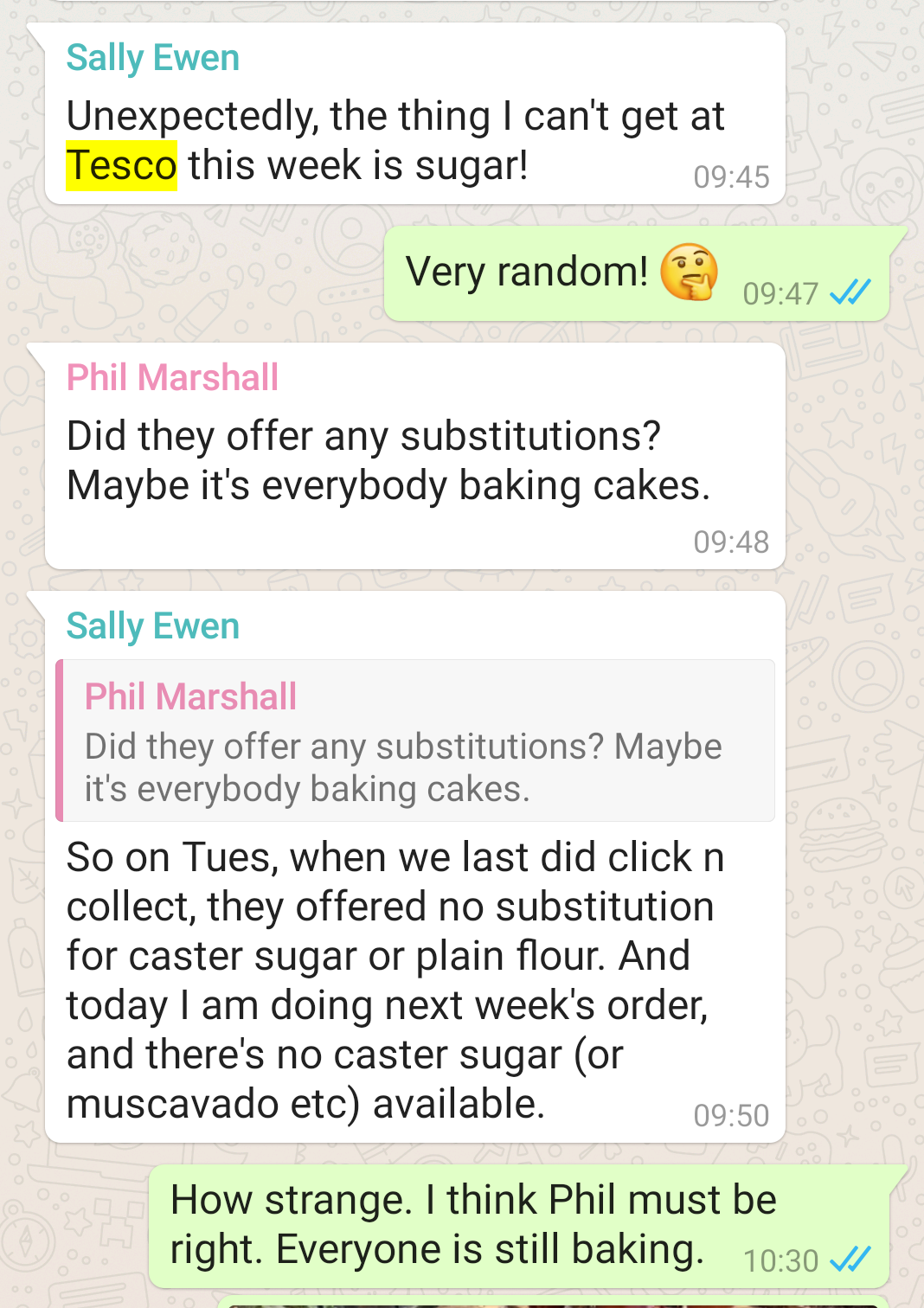This screenshot has width=924, height=1308.
Task: Click the 09:50 timestamp
Action: coord(731,1115)
